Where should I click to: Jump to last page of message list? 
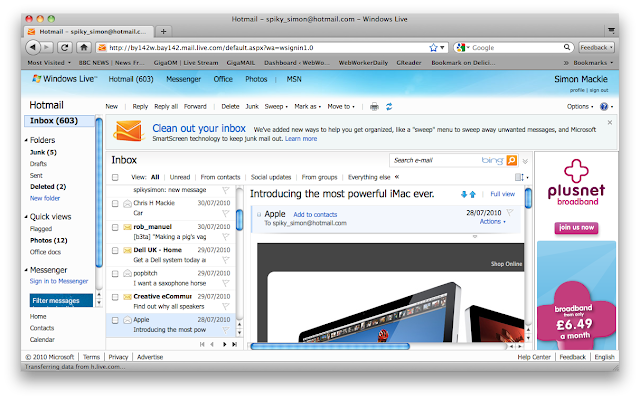coord(234,344)
